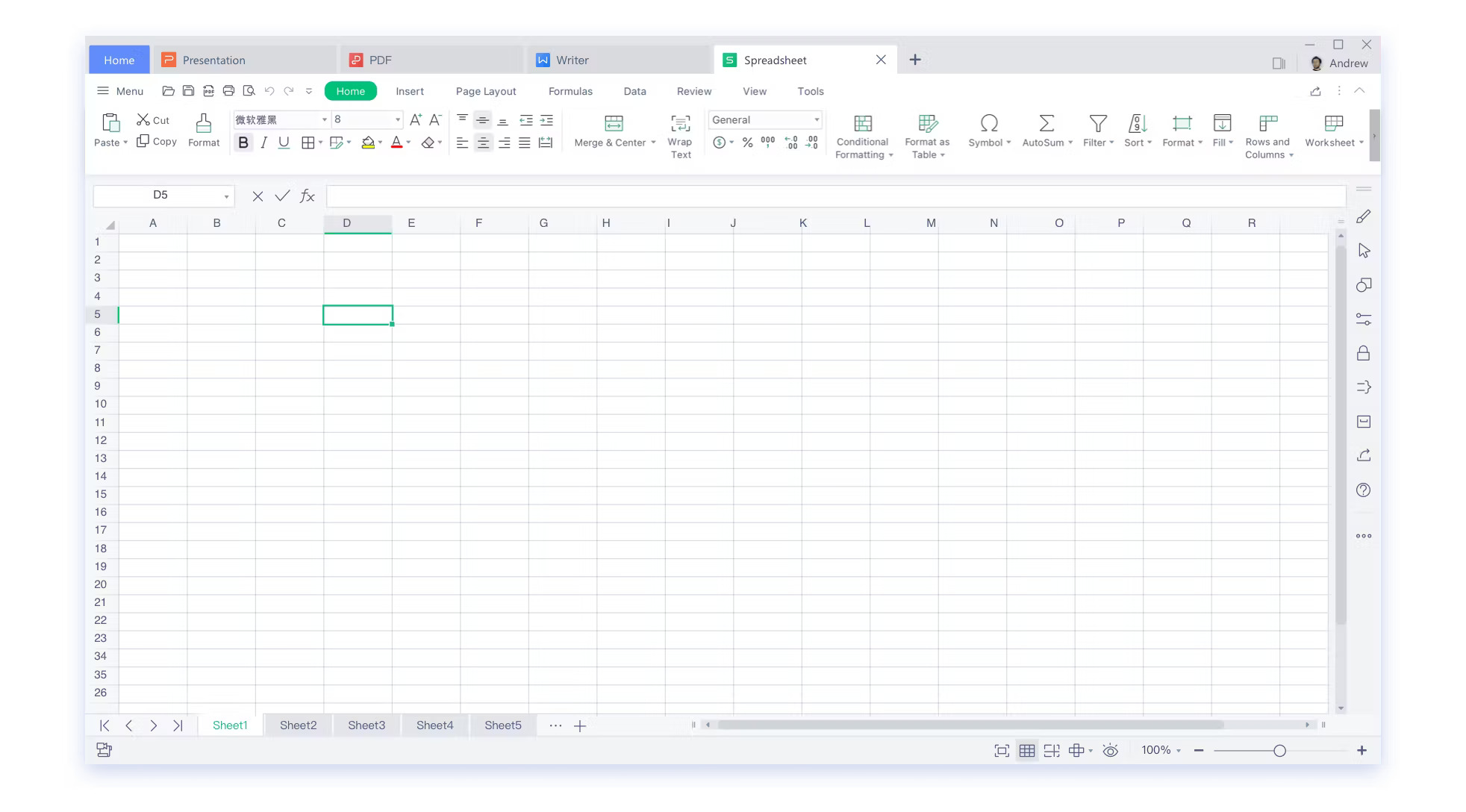Open the Name Box dropdown arrow
Image resolution: width=1466 pixels, height=812 pixels.
226,196
